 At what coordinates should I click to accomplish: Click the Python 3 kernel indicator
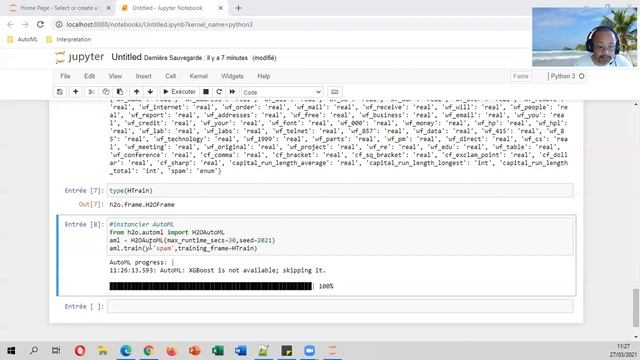point(567,76)
